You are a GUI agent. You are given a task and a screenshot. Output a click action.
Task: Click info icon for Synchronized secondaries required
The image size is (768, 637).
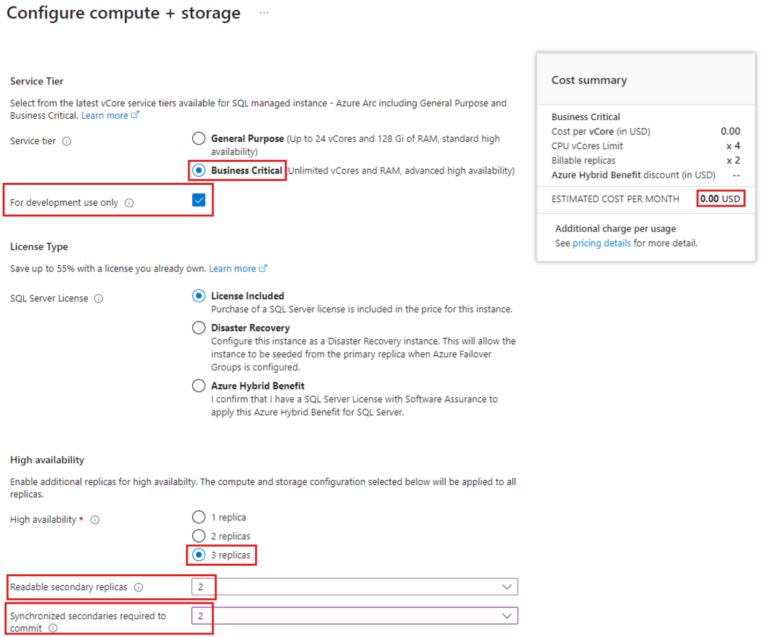pos(52,629)
